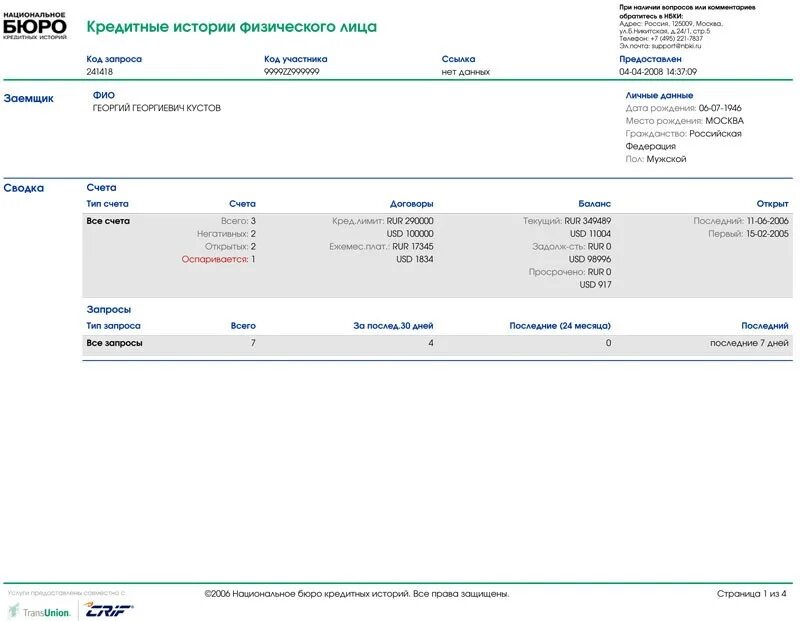Select monthly payment 'USD 1834'
The height and width of the screenshot is (621, 800).
415,259
